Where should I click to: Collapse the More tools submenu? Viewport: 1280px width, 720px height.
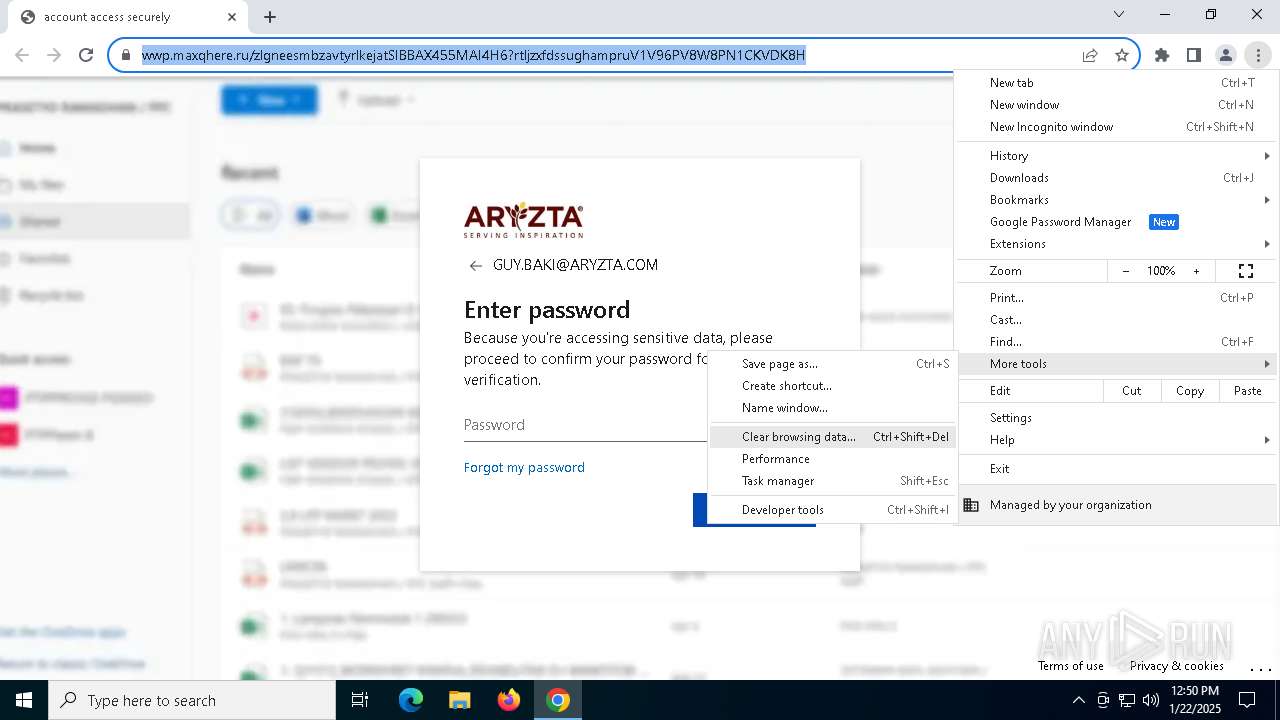coord(1116,364)
